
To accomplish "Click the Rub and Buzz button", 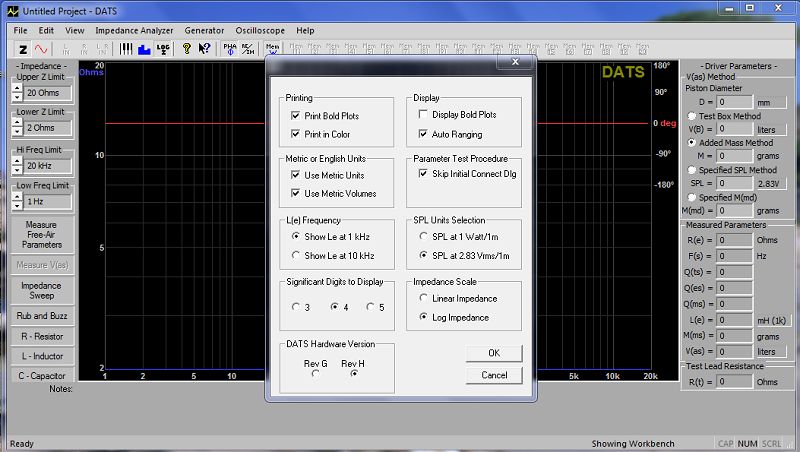I will 42,316.
